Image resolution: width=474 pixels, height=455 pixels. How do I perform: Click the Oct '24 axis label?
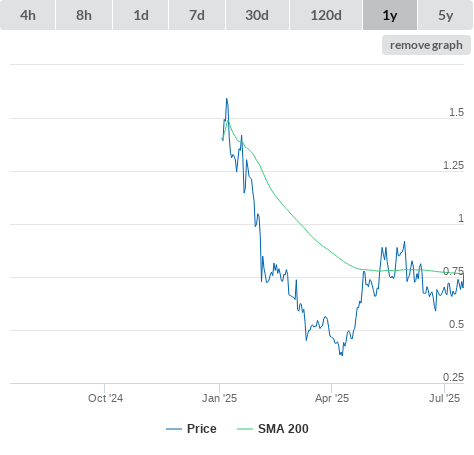coord(105,398)
